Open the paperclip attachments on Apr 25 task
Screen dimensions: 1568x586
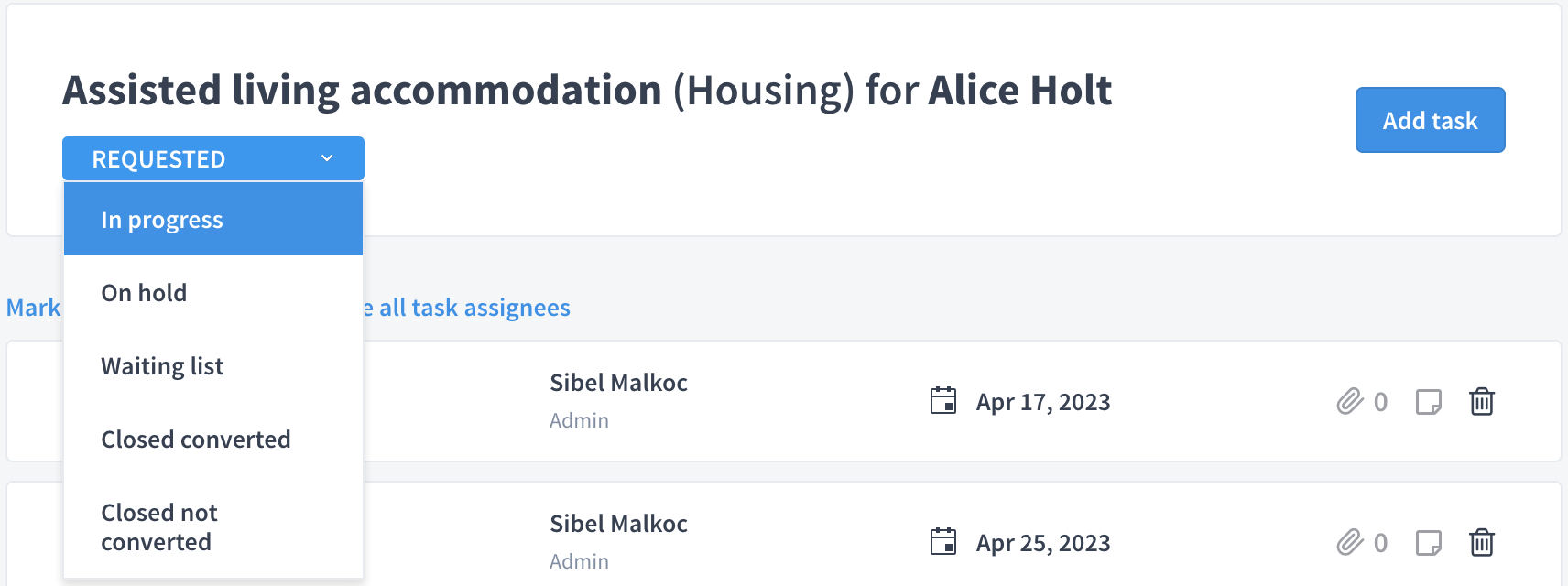[1350, 542]
